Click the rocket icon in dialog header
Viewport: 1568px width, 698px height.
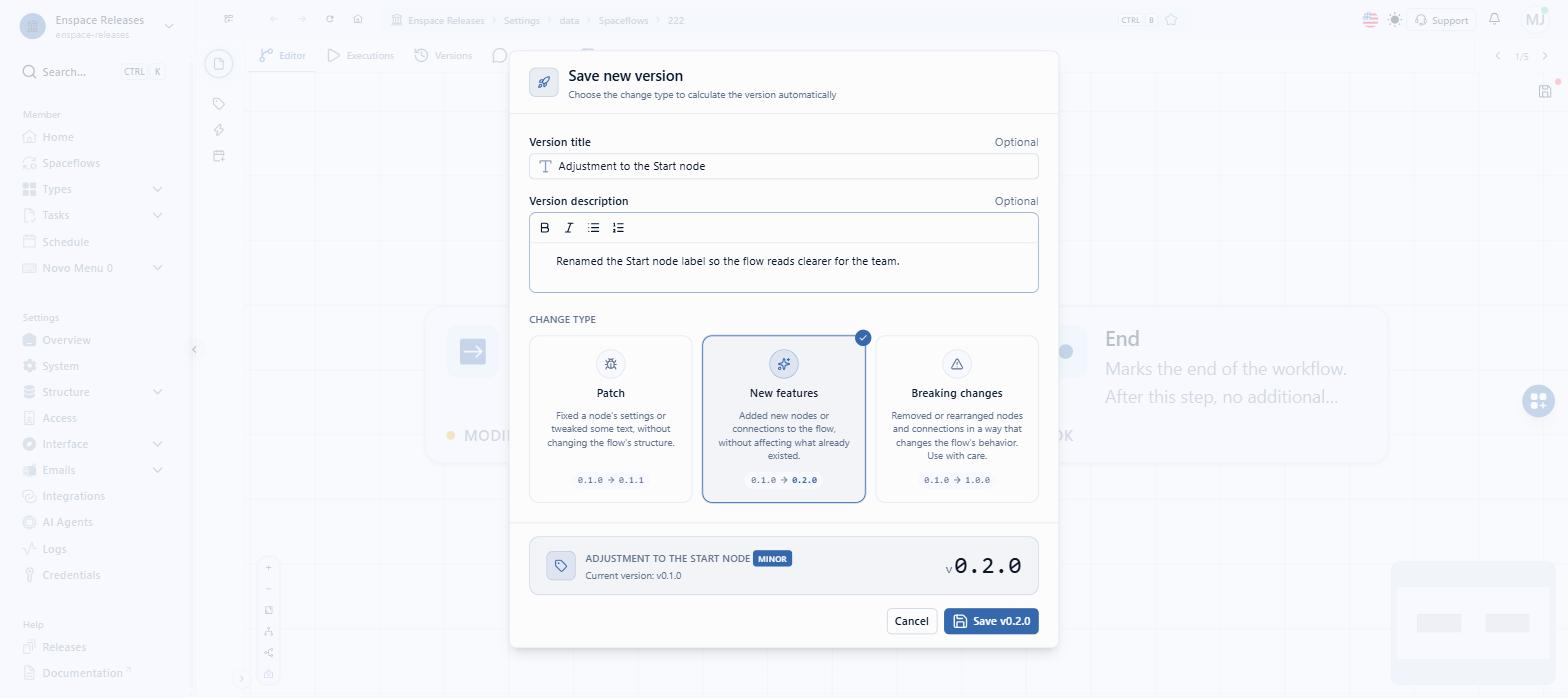click(x=544, y=83)
